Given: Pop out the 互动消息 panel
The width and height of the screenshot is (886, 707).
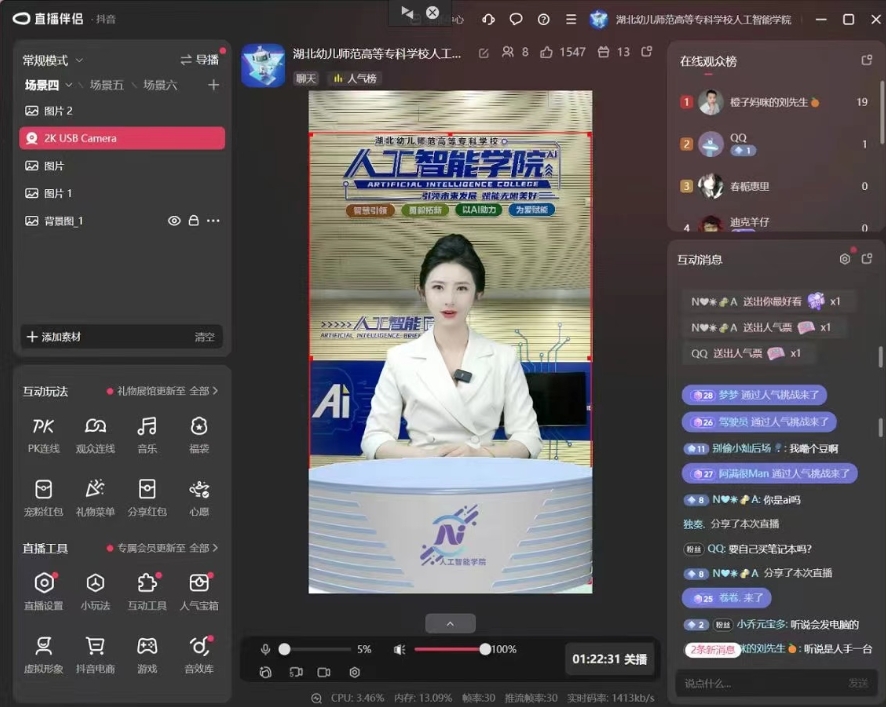Looking at the screenshot, I should pyautogui.click(x=867, y=259).
